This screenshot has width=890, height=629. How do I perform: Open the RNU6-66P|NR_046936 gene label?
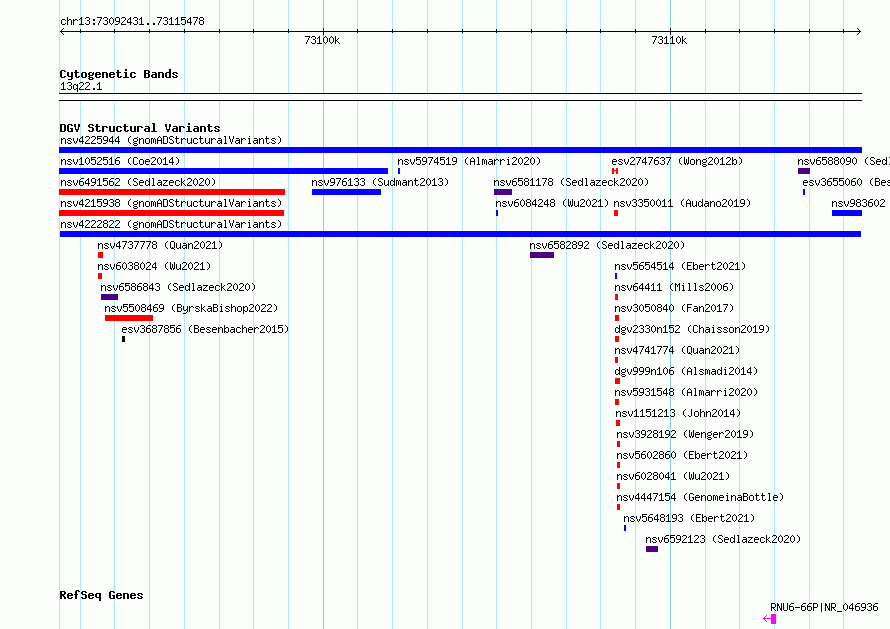824,607
